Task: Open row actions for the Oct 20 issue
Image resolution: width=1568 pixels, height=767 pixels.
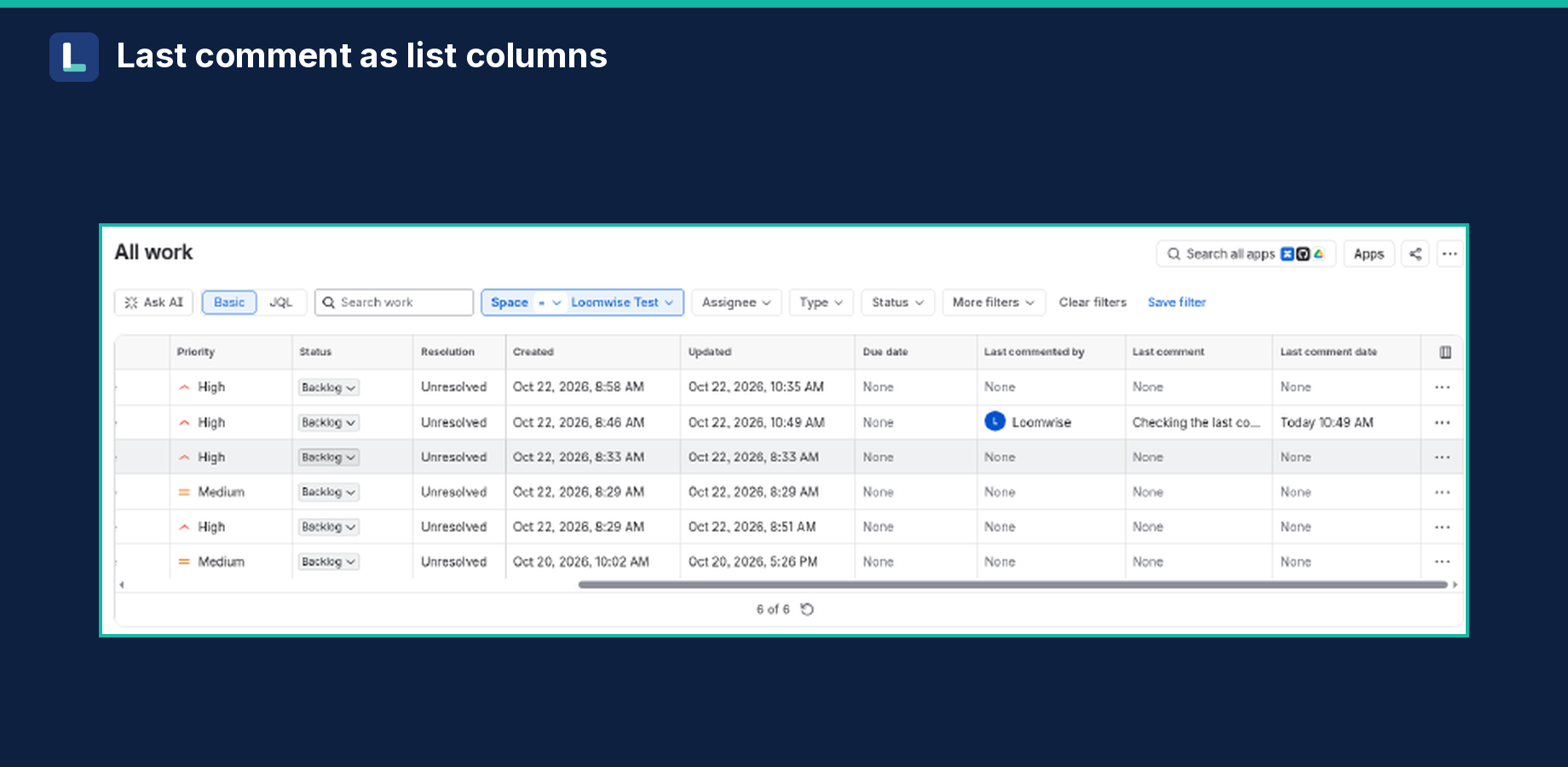Action: point(1442,562)
